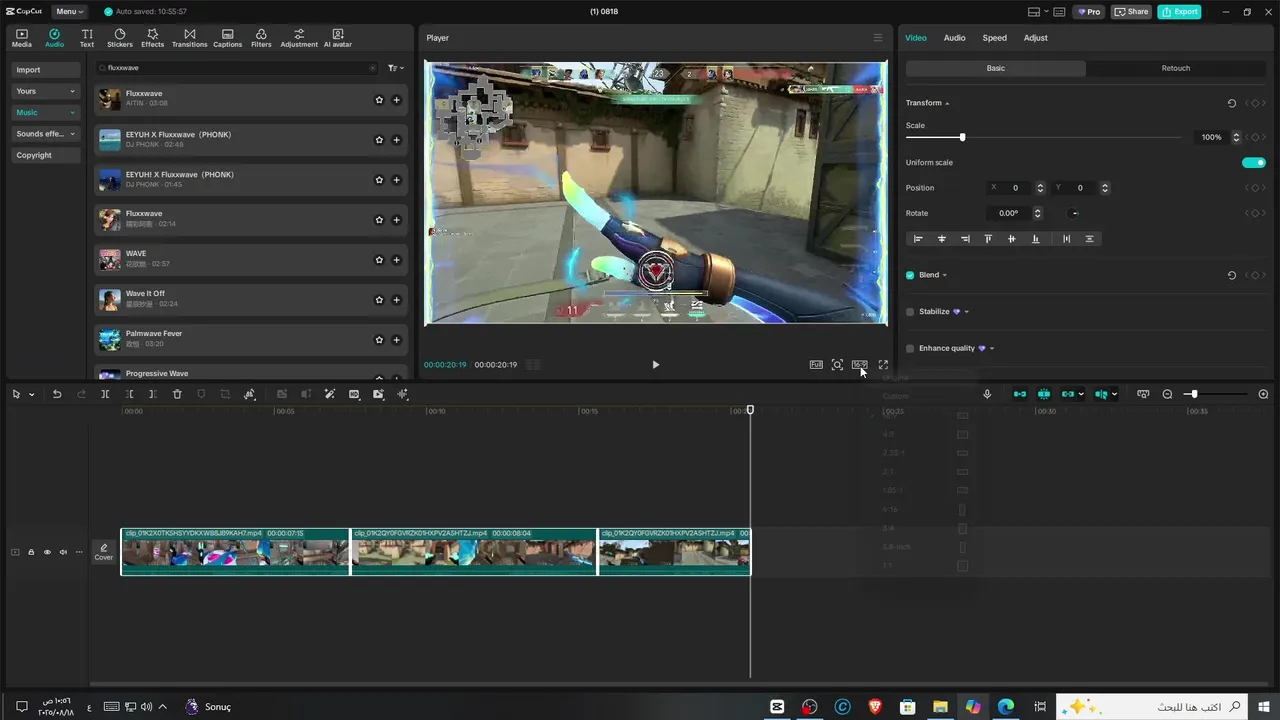The width and height of the screenshot is (1280, 720).
Task: Split clip at playhead
Action: pyautogui.click(x=105, y=394)
